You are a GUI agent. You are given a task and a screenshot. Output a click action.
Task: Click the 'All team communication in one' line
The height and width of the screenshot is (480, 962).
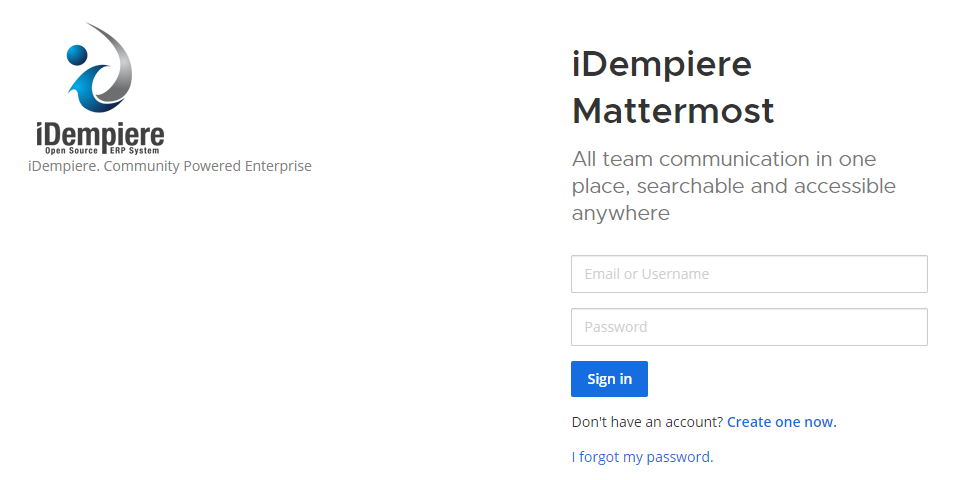coord(724,159)
